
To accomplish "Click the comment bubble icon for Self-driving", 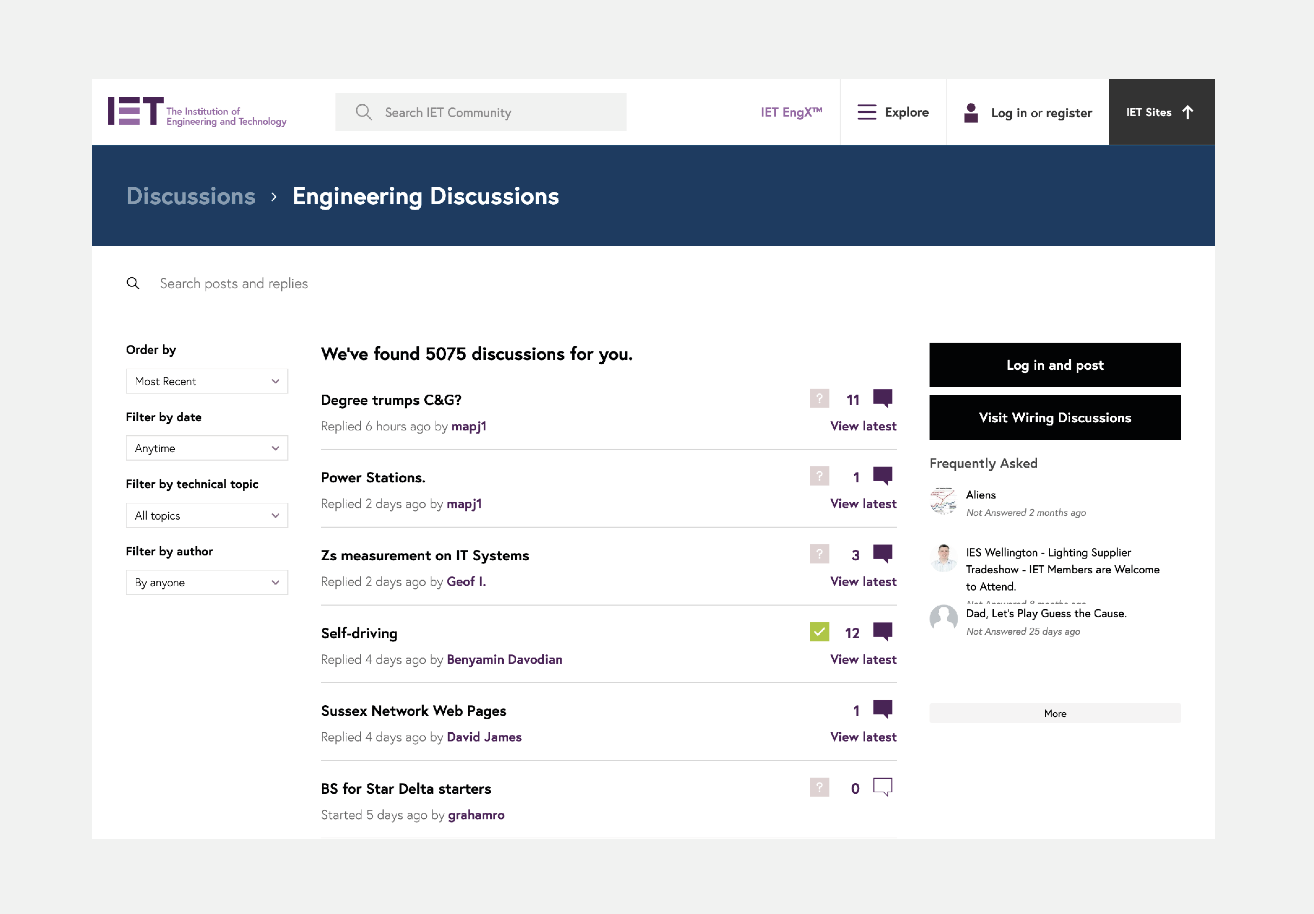I will pos(882,631).
